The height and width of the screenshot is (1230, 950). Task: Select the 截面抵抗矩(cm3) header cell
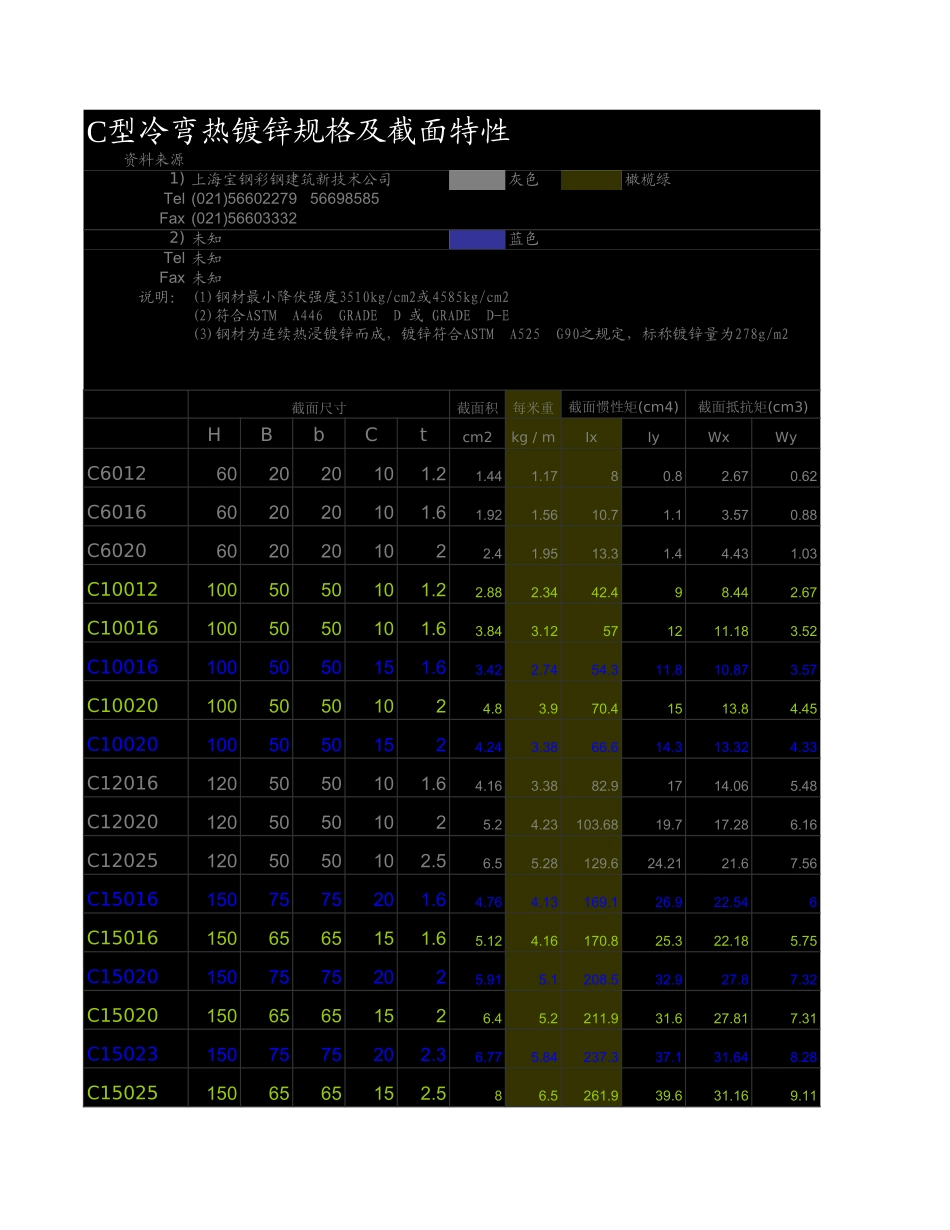point(752,407)
